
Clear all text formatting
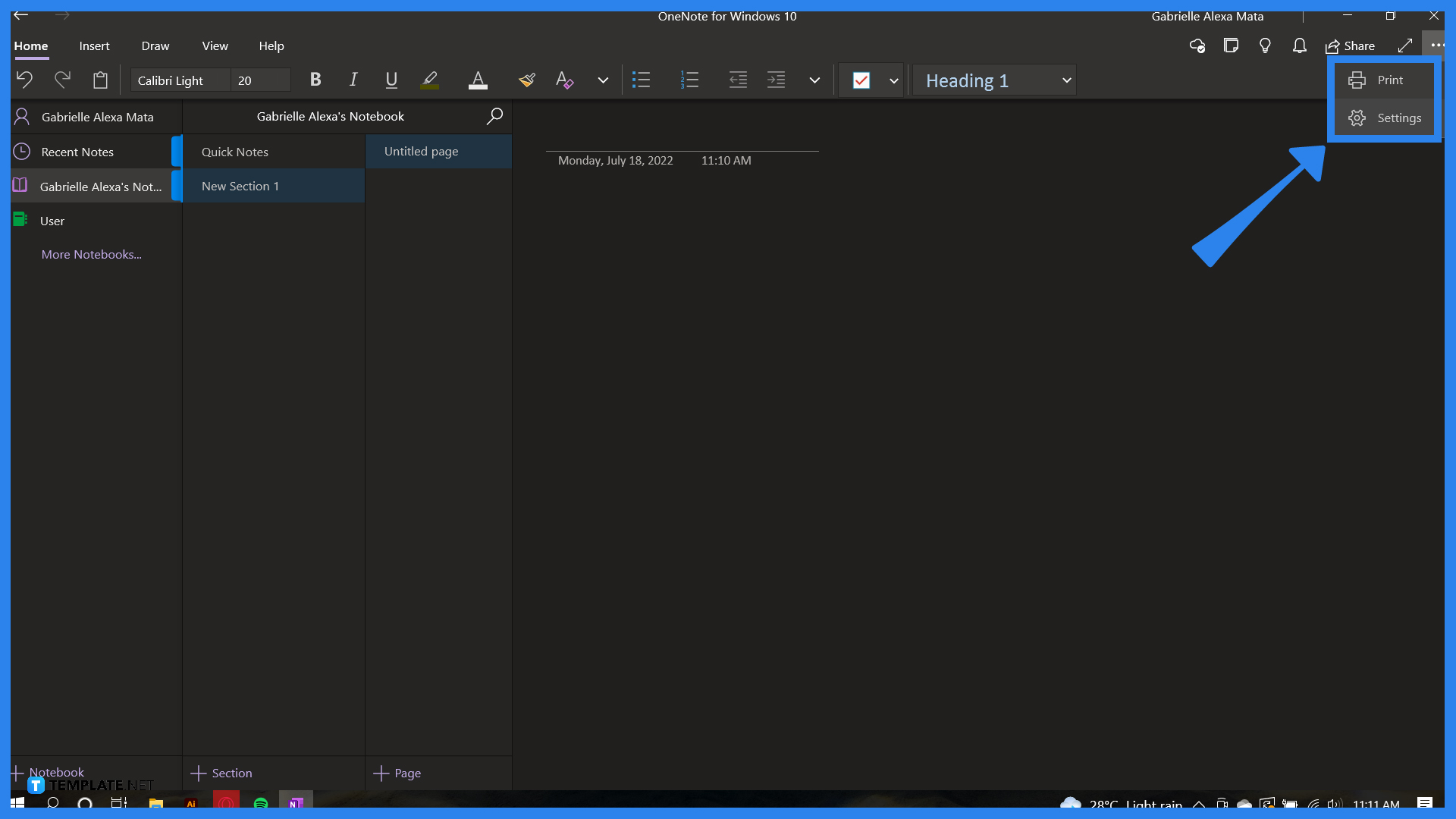click(564, 80)
